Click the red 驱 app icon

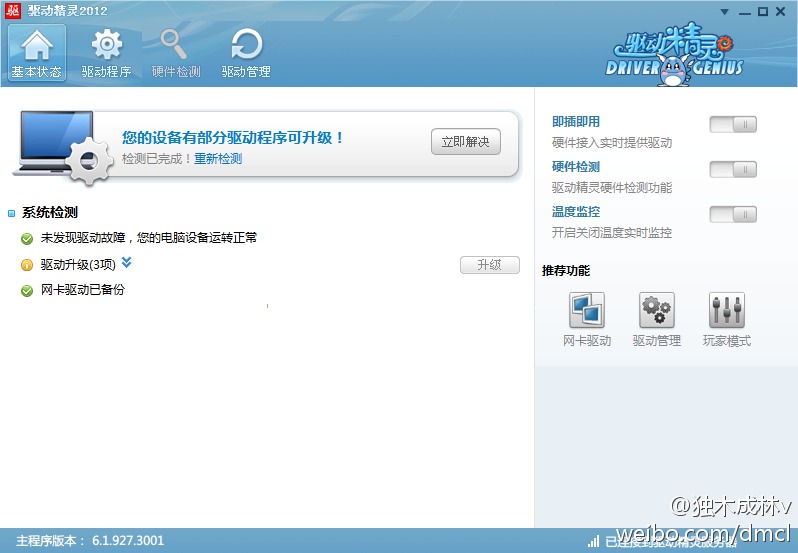(x=13, y=10)
